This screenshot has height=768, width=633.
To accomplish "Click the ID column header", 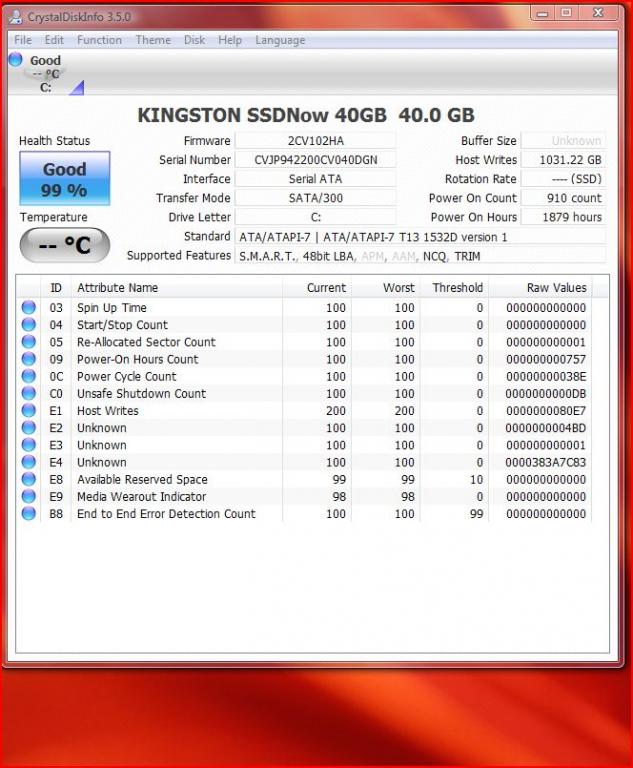I will (56, 288).
